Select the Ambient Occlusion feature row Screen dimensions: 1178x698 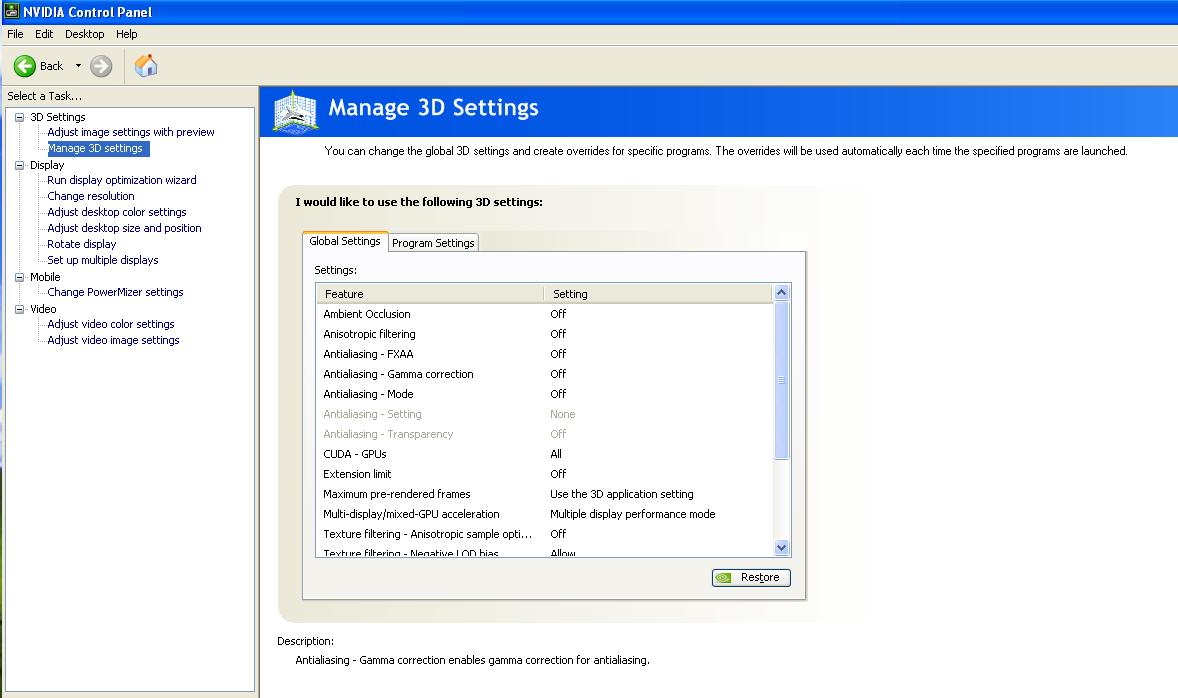545,314
